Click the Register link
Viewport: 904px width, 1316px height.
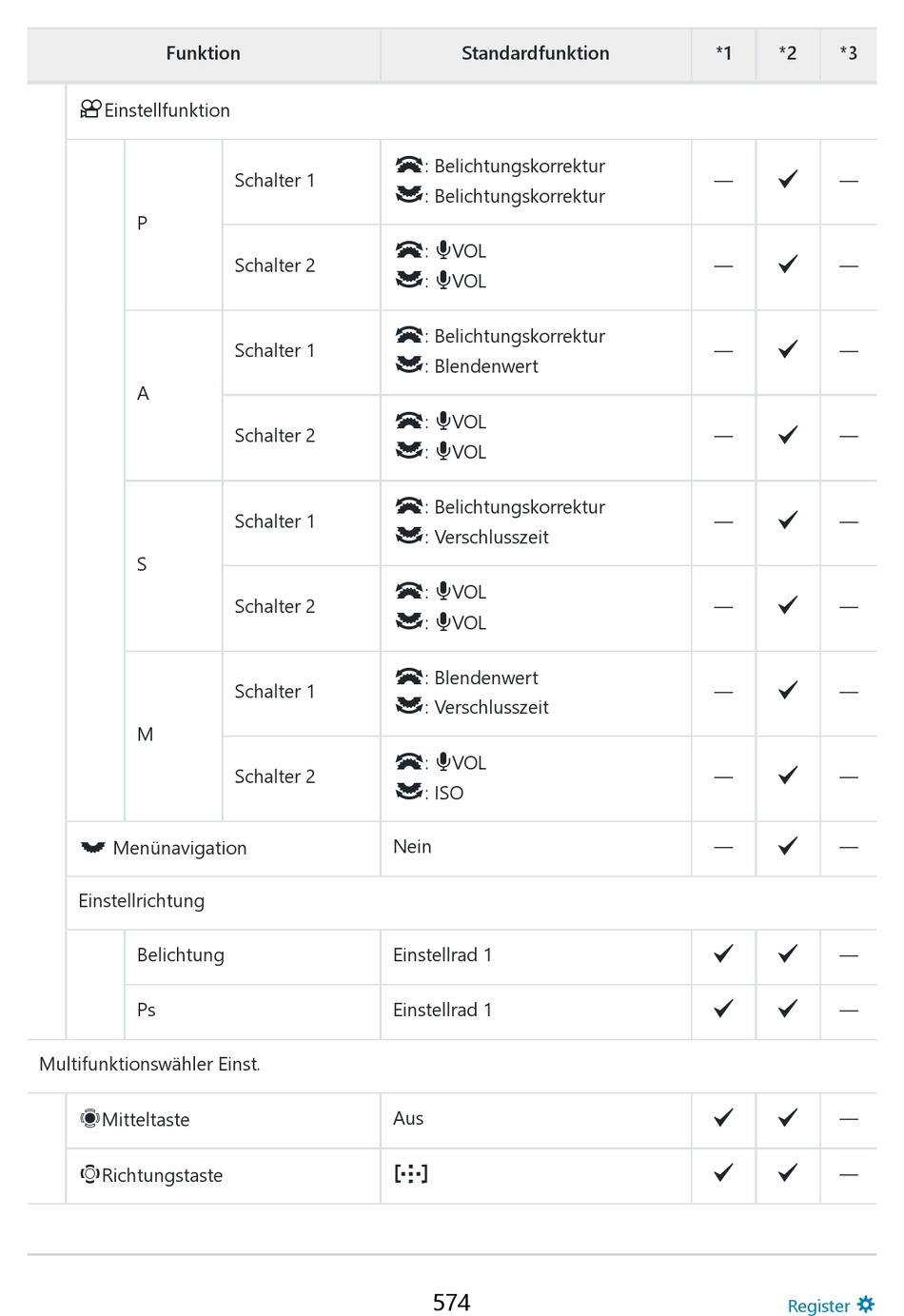817,1306
